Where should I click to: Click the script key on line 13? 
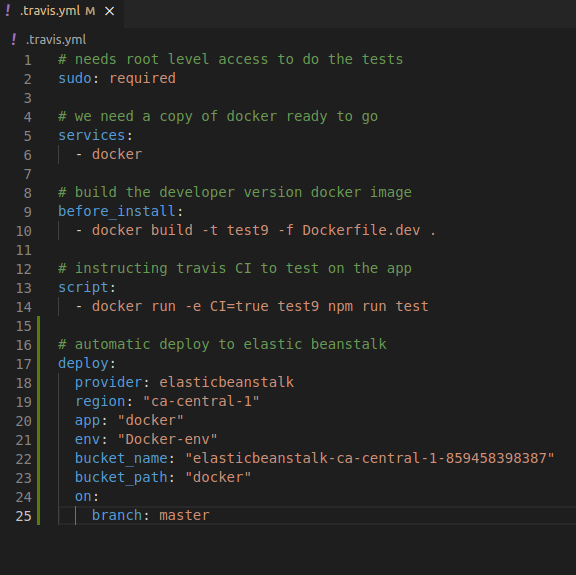coord(83,288)
